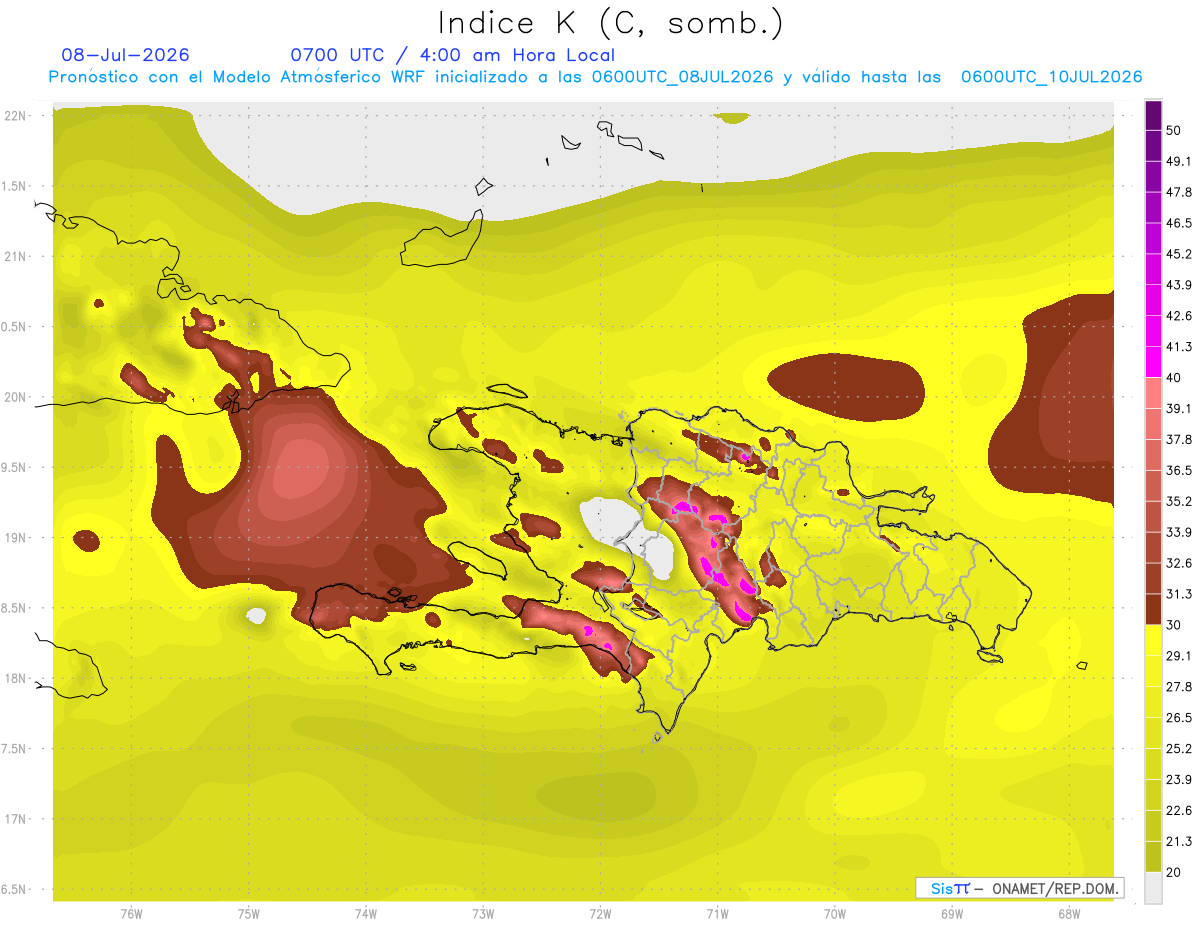This screenshot has width=1200, height=927.
Task: Click the valid-until time '0600UTC_10JUL2026'
Action: pos(1051,77)
